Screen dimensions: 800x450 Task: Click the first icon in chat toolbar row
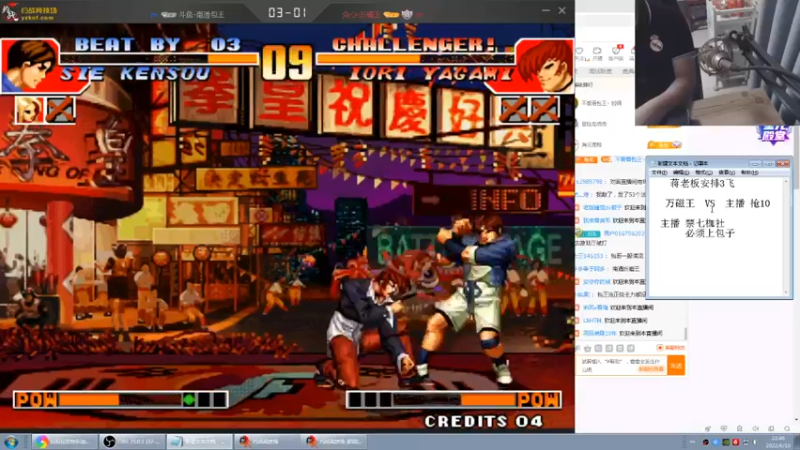[x=588, y=348]
